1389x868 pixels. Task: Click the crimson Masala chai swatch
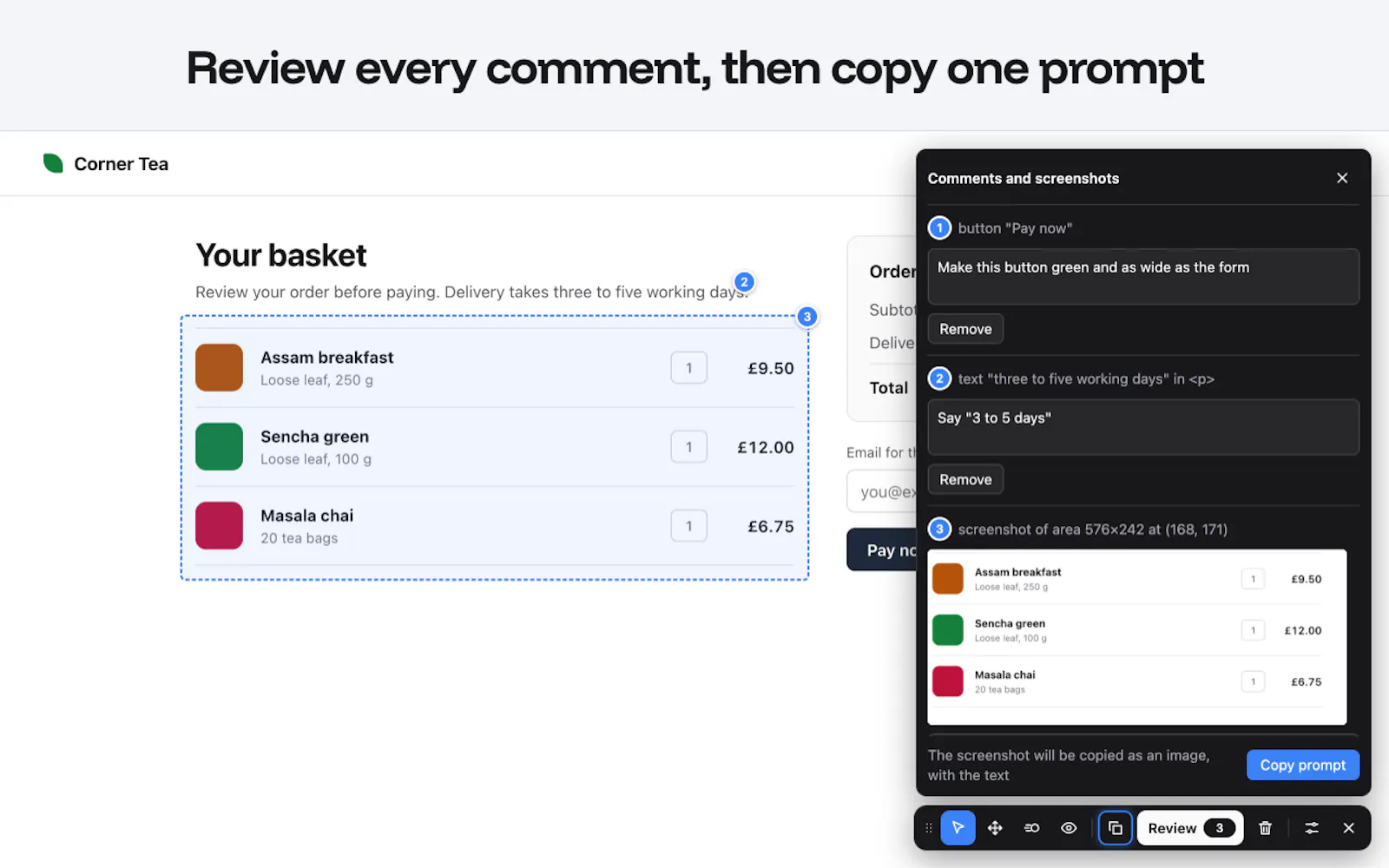click(x=219, y=526)
